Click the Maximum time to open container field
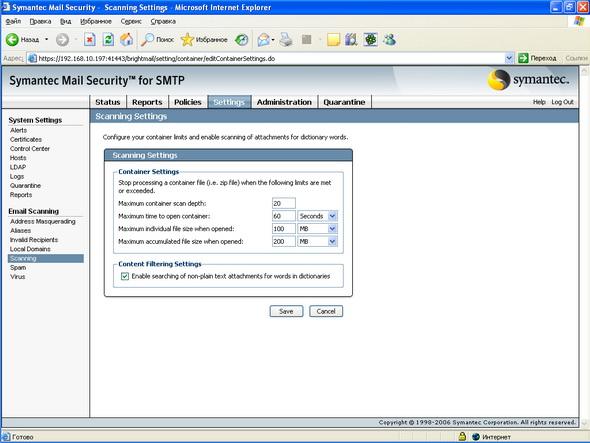Screen dimensions: 590x443 [283, 216]
